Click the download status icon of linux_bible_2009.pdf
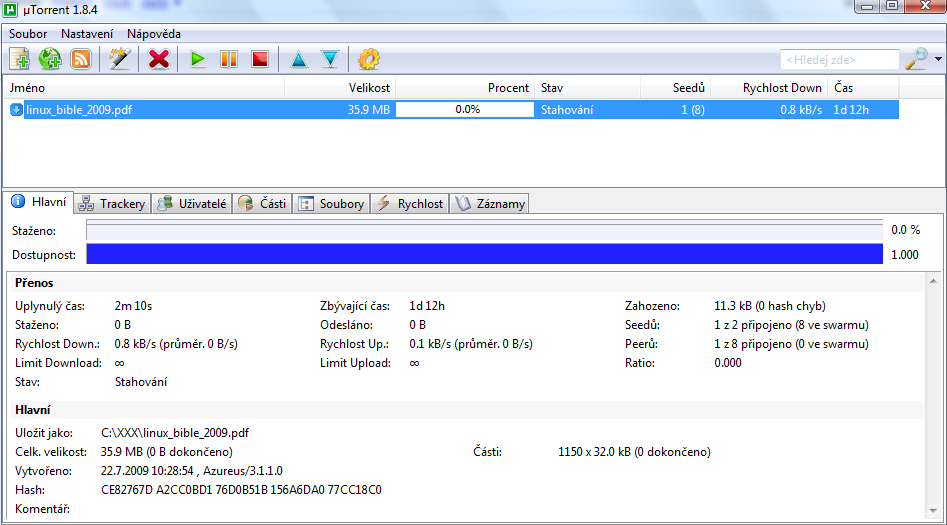This screenshot has width=947, height=525. [x=16, y=110]
